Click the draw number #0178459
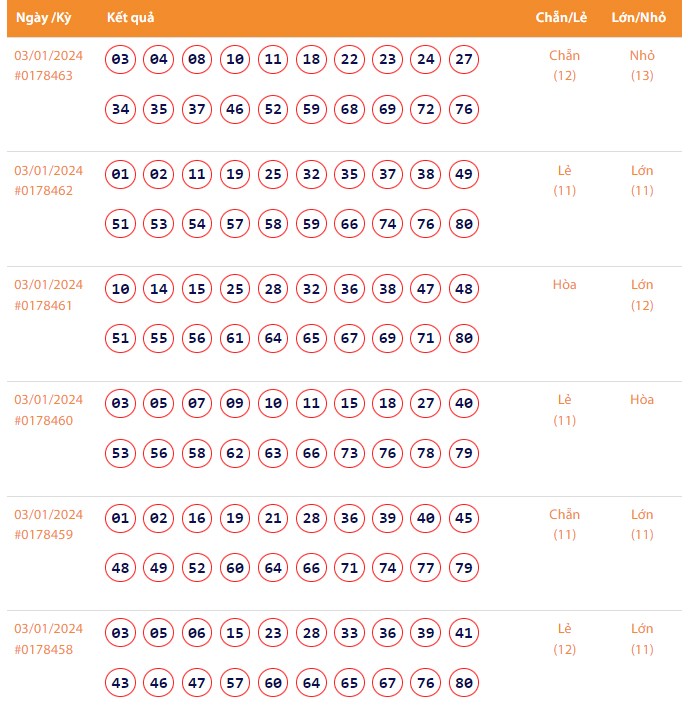This screenshot has width=690, height=712. pos(43,535)
